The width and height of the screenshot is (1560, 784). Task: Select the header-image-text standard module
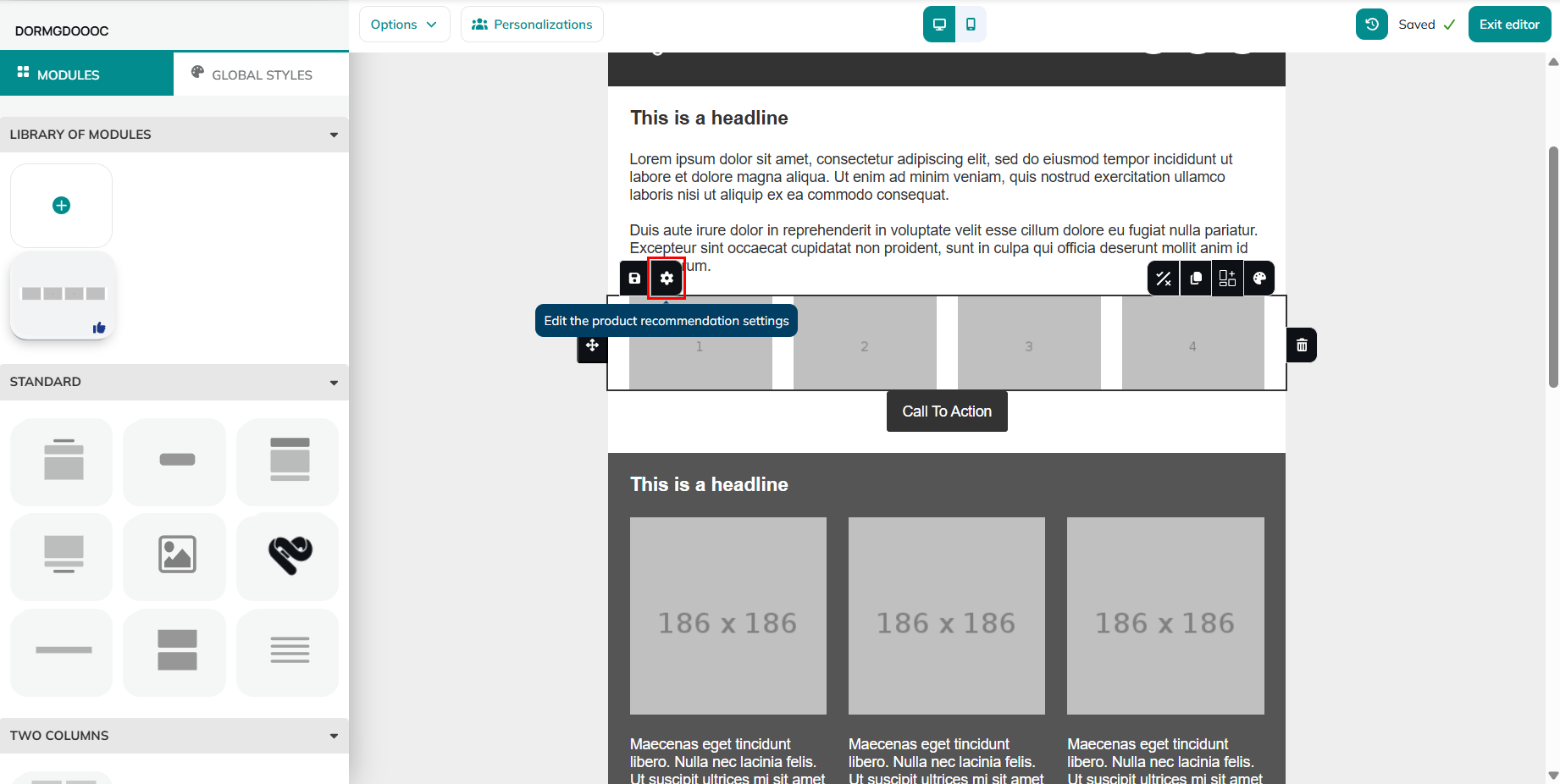pos(288,461)
